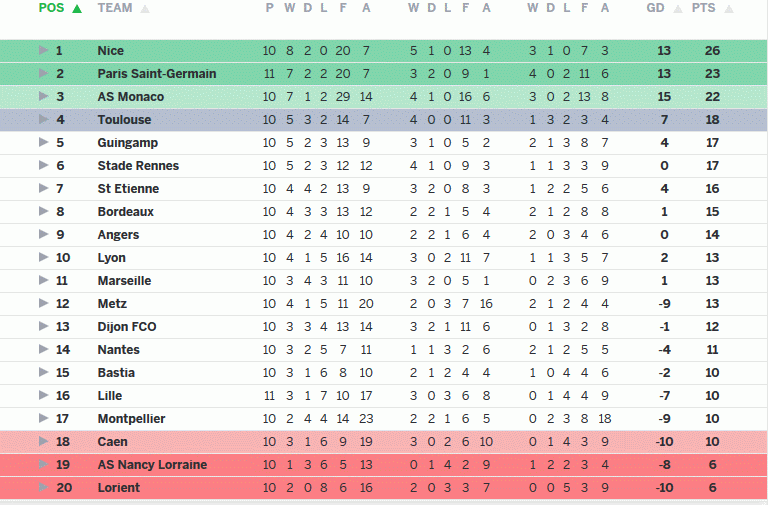Click the green POS sort arrow
Image resolution: width=768 pixels, height=505 pixels.
[x=77, y=9]
